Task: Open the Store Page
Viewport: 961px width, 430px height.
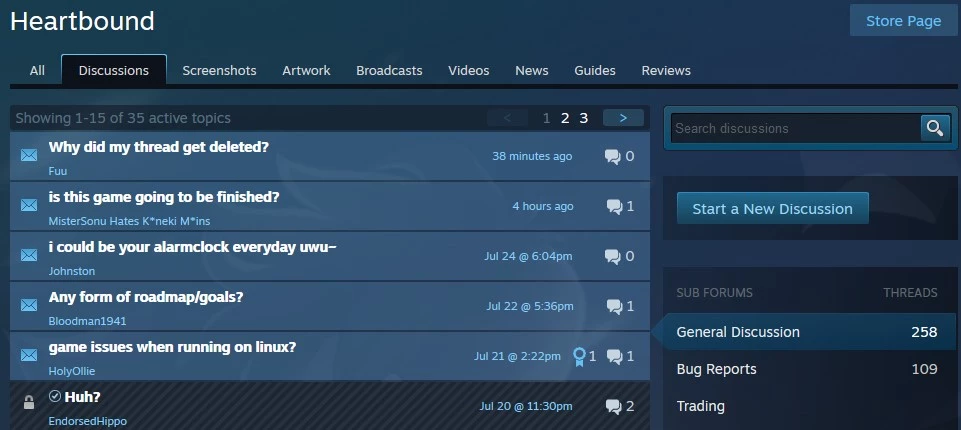Action: (903, 21)
